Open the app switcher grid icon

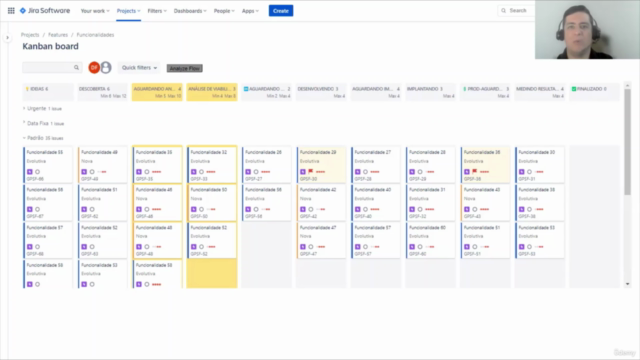pos(11,11)
